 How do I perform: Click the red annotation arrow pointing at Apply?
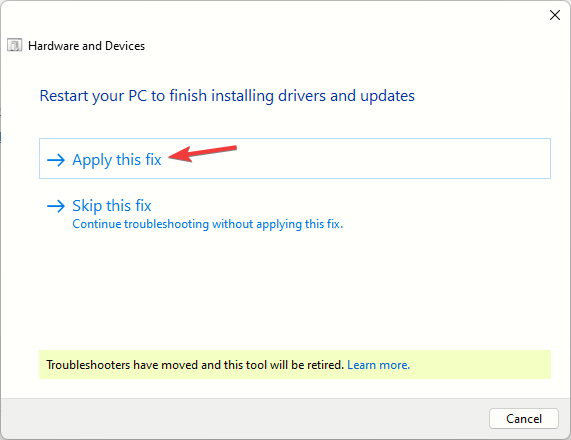point(202,153)
